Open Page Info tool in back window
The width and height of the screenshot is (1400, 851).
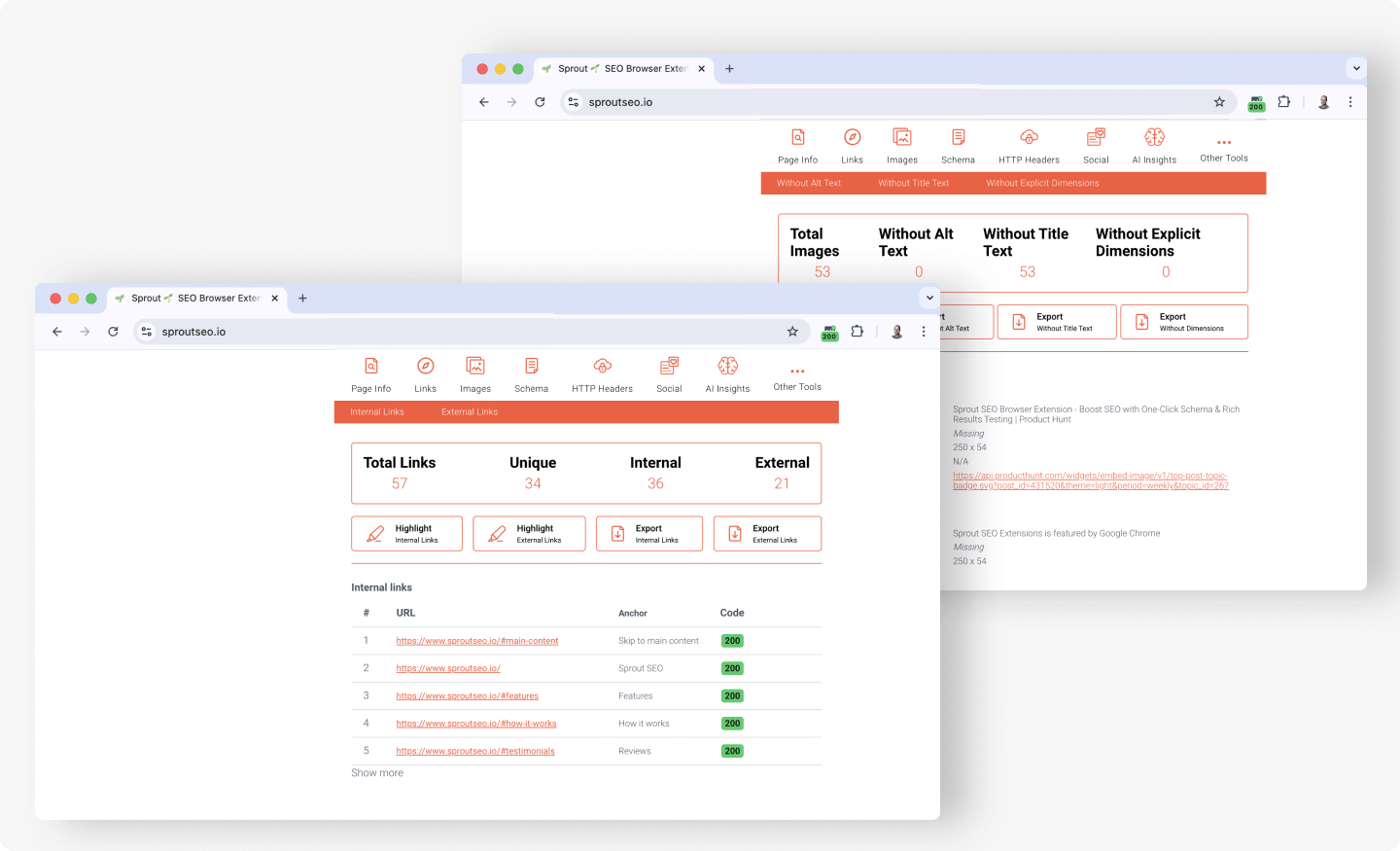(797, 146)
